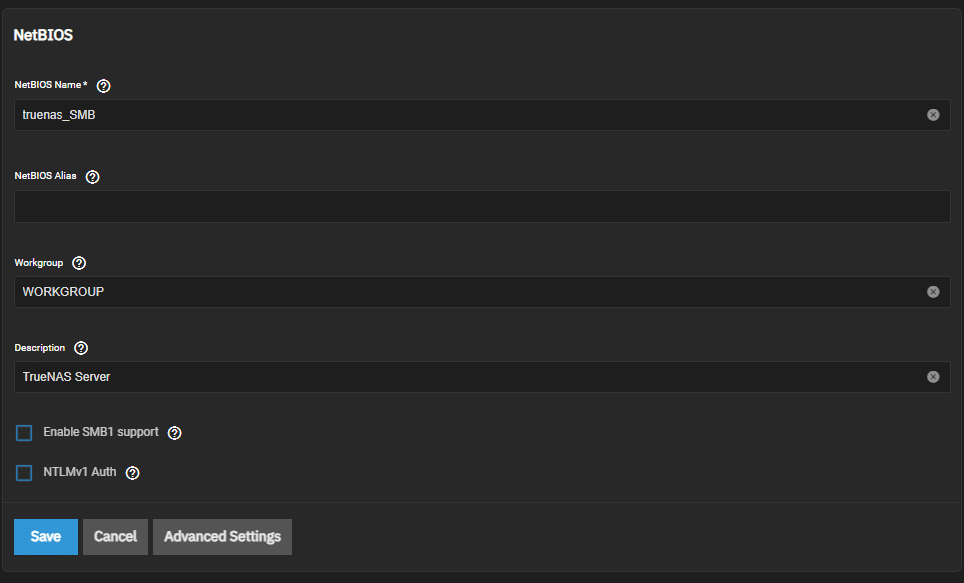Tick the NTLMv1 Auth checkbox
Screen dimensions: 964x583
[x=24, y=473]
